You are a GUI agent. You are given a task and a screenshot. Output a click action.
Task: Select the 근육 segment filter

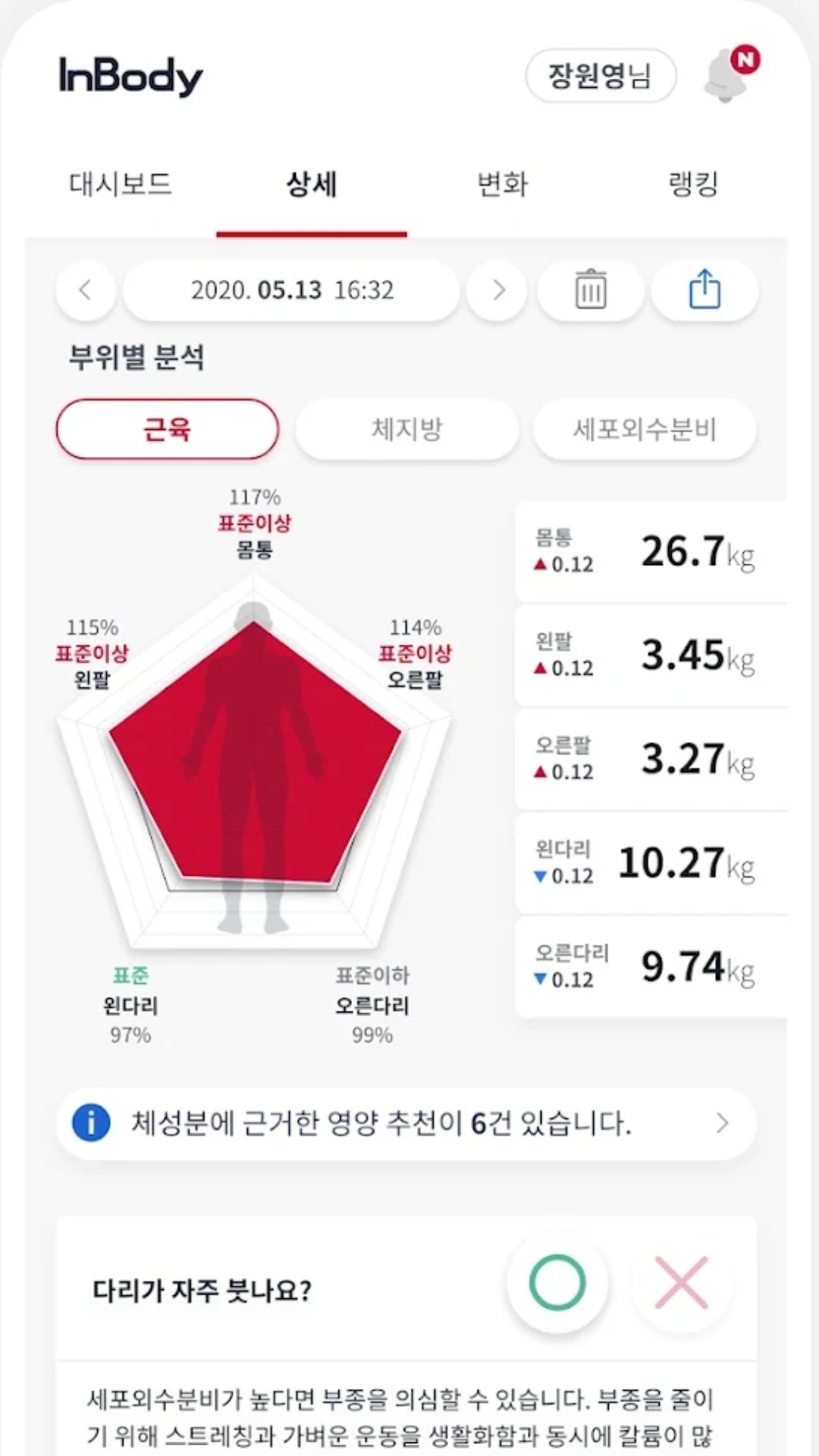167,429
